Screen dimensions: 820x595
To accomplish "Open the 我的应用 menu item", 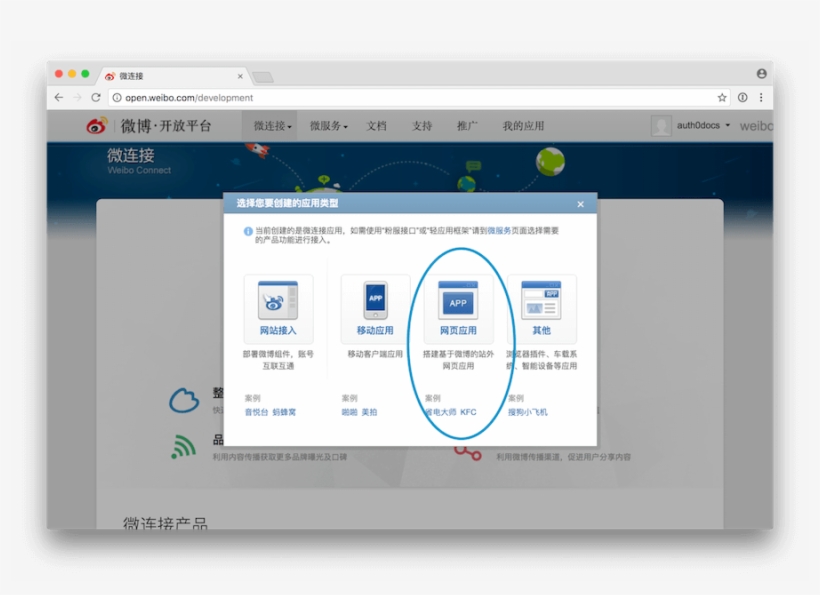I will point(523,126).
